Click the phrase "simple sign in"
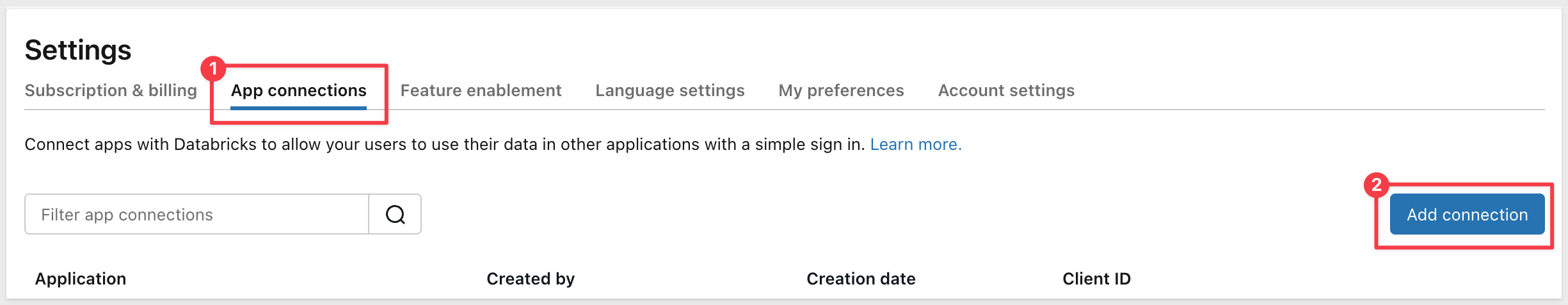This screenshot has width=1568, height=305. pyautogui.click(x=810, y=145)
